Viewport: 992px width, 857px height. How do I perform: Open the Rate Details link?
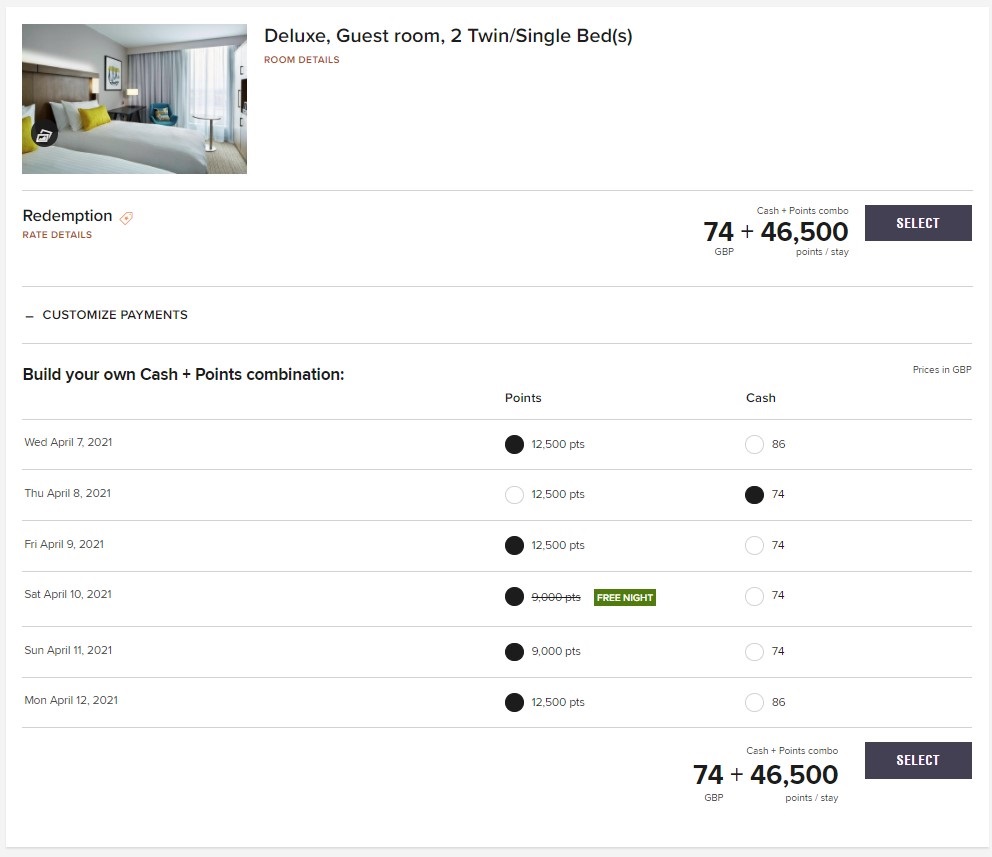tap(57, 235)
